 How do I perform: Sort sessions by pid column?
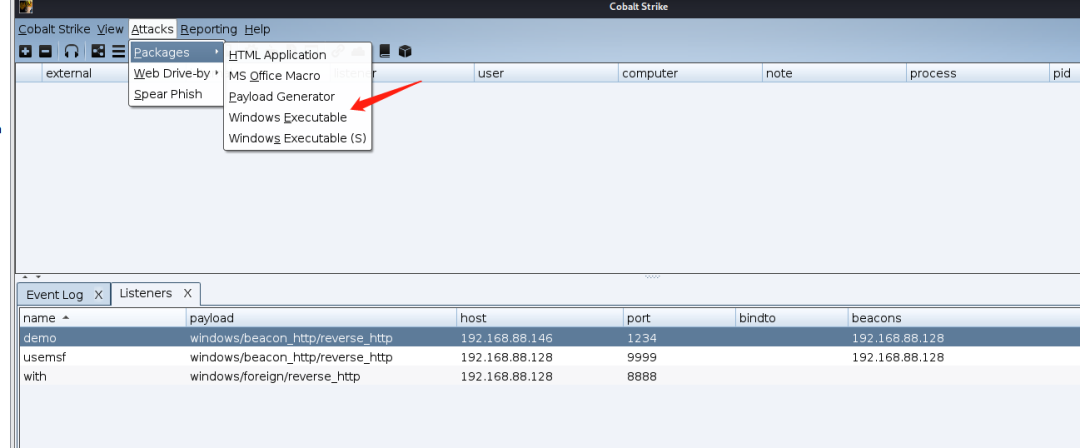point(1065,73)
